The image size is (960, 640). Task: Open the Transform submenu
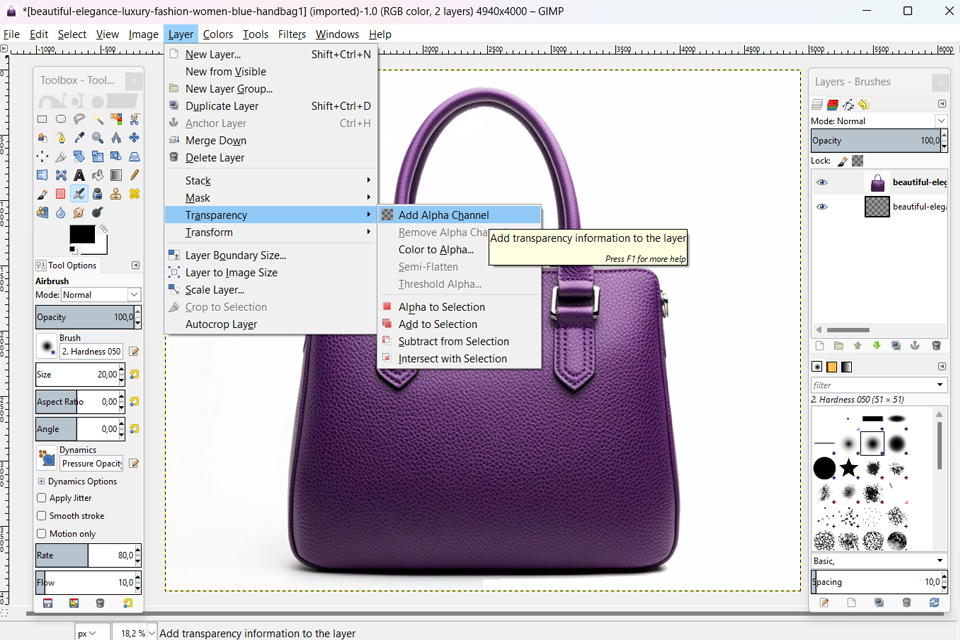pos(271,232)
